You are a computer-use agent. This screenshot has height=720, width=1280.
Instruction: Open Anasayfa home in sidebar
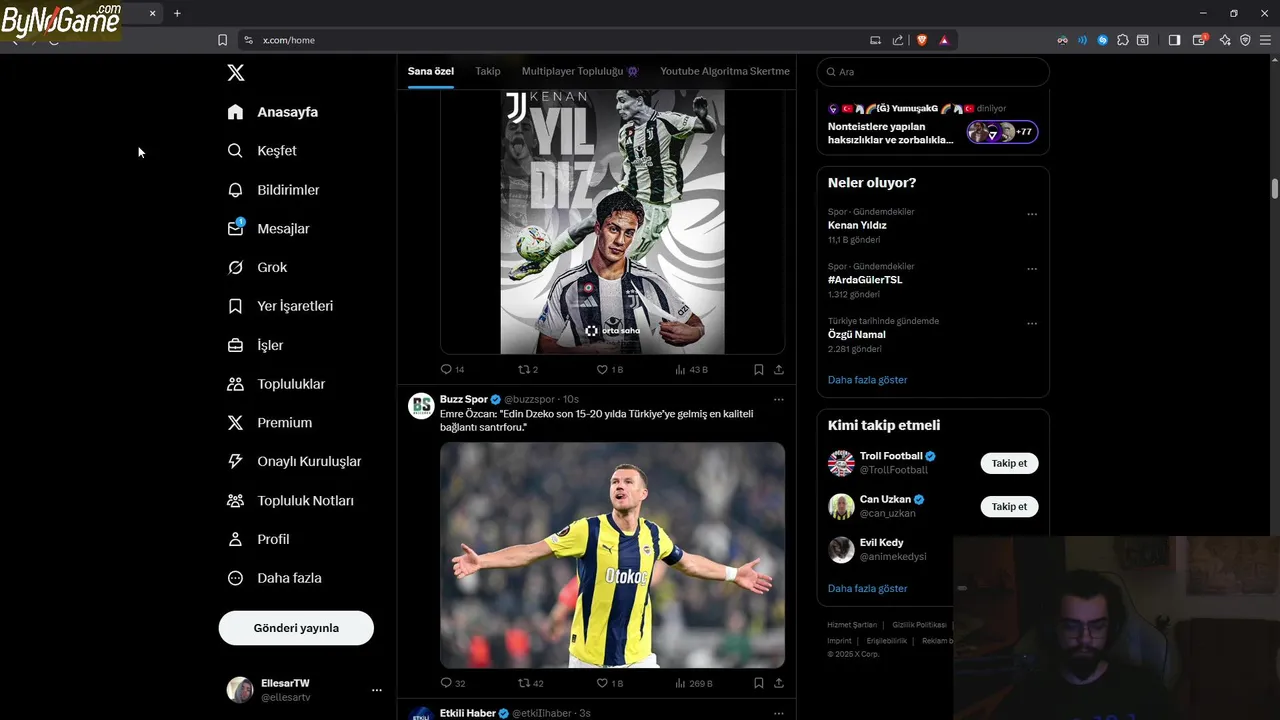coord(273,112)
